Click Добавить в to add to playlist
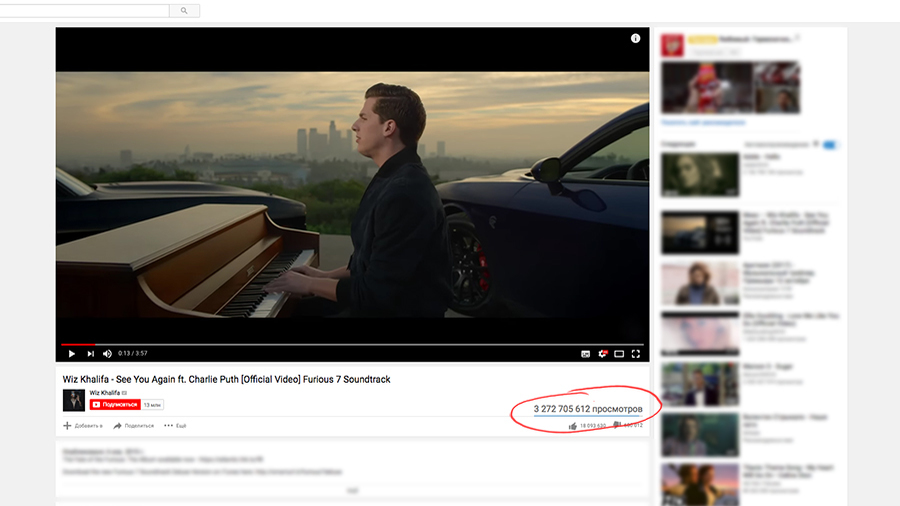 pos(83,426)
